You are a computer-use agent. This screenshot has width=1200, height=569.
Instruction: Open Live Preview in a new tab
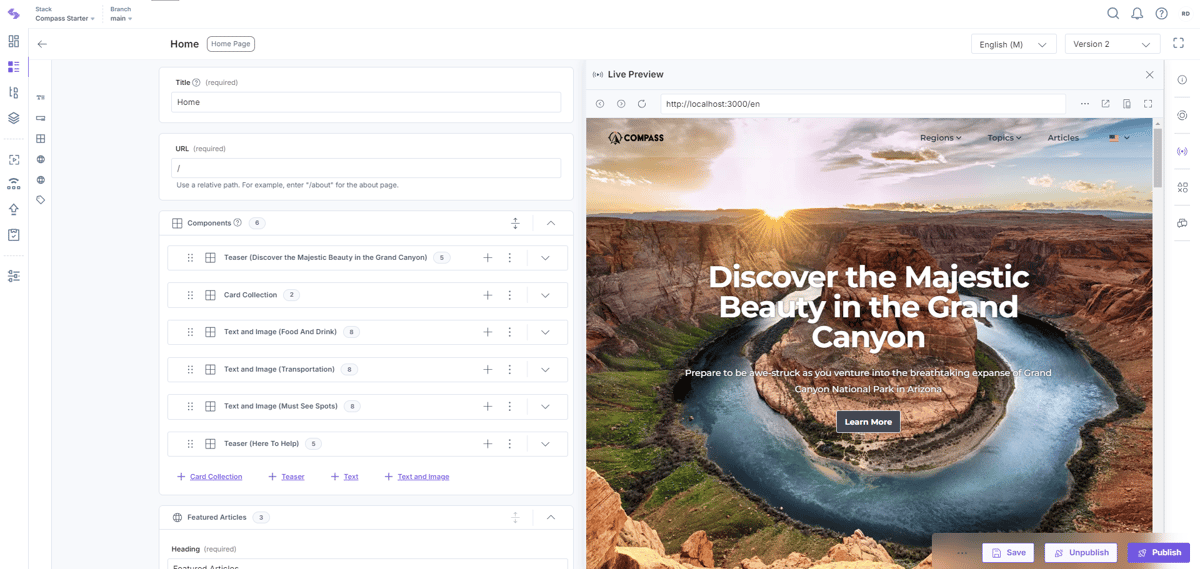point(1106,104)
